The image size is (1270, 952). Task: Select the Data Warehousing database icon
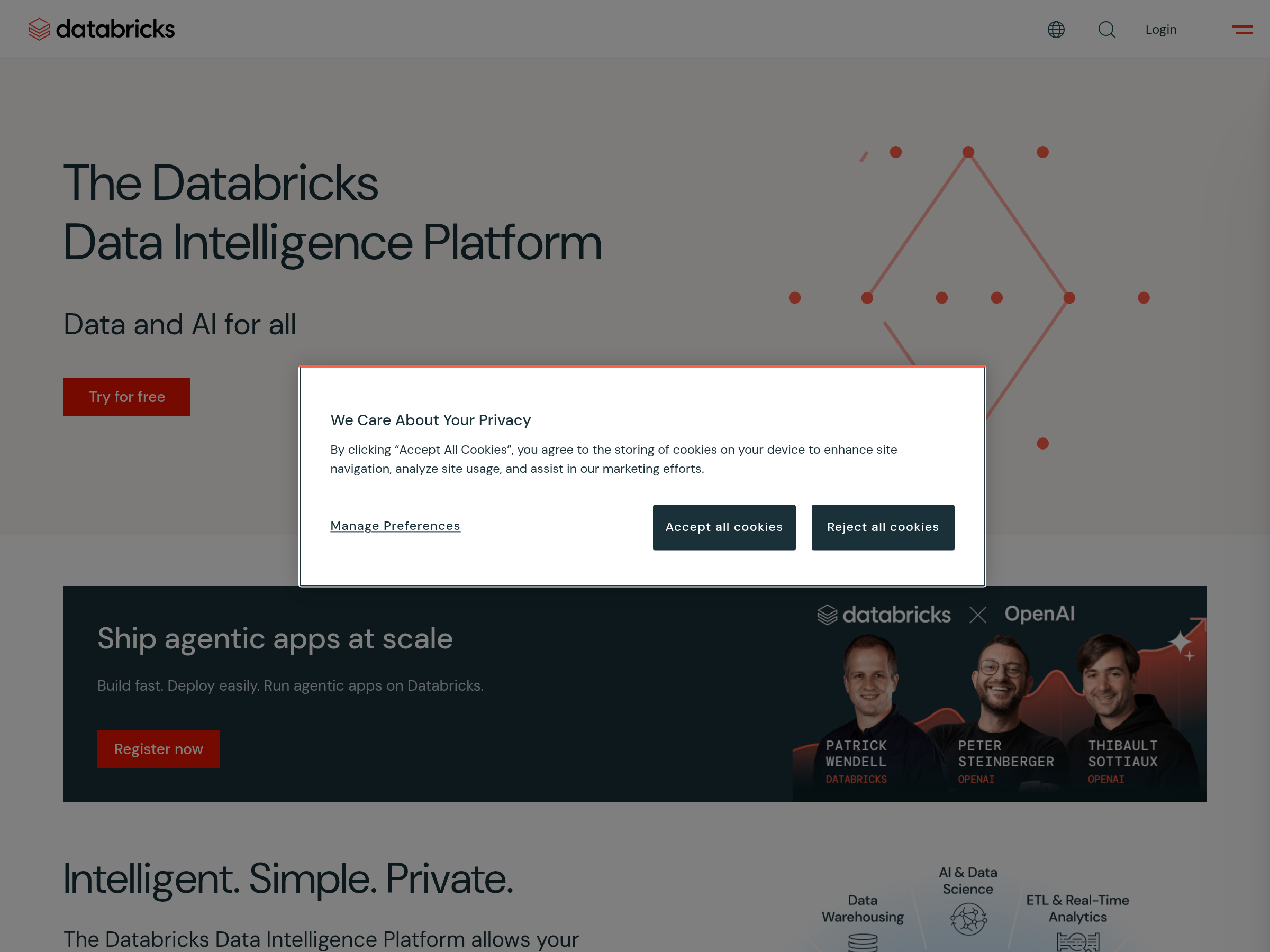coord(863,942)
